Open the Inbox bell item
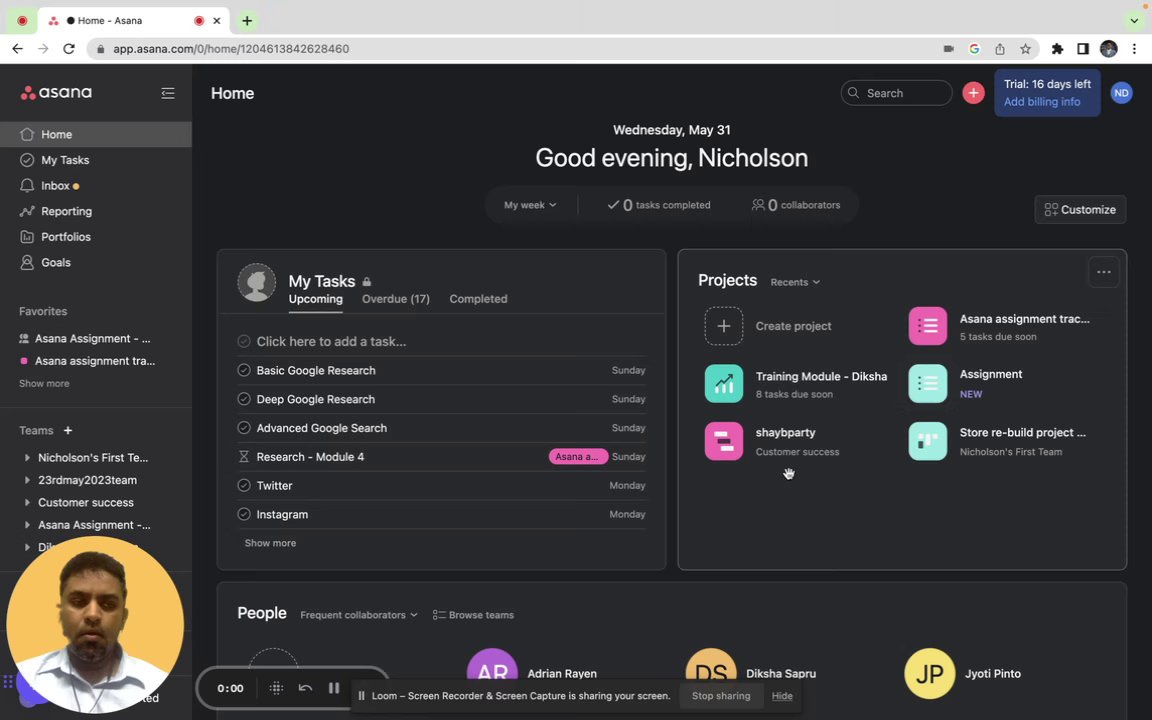Viewport: 1152px width, 720px height. (96, 186)
